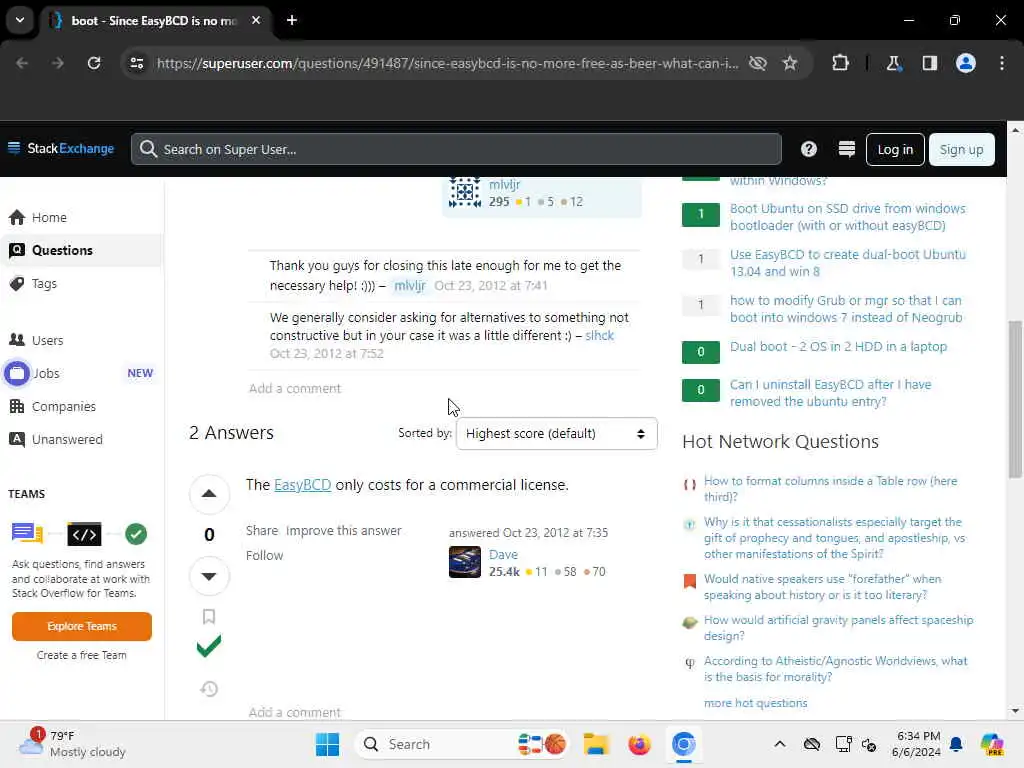Upvote Dave's answer

[x=209, y=494]
